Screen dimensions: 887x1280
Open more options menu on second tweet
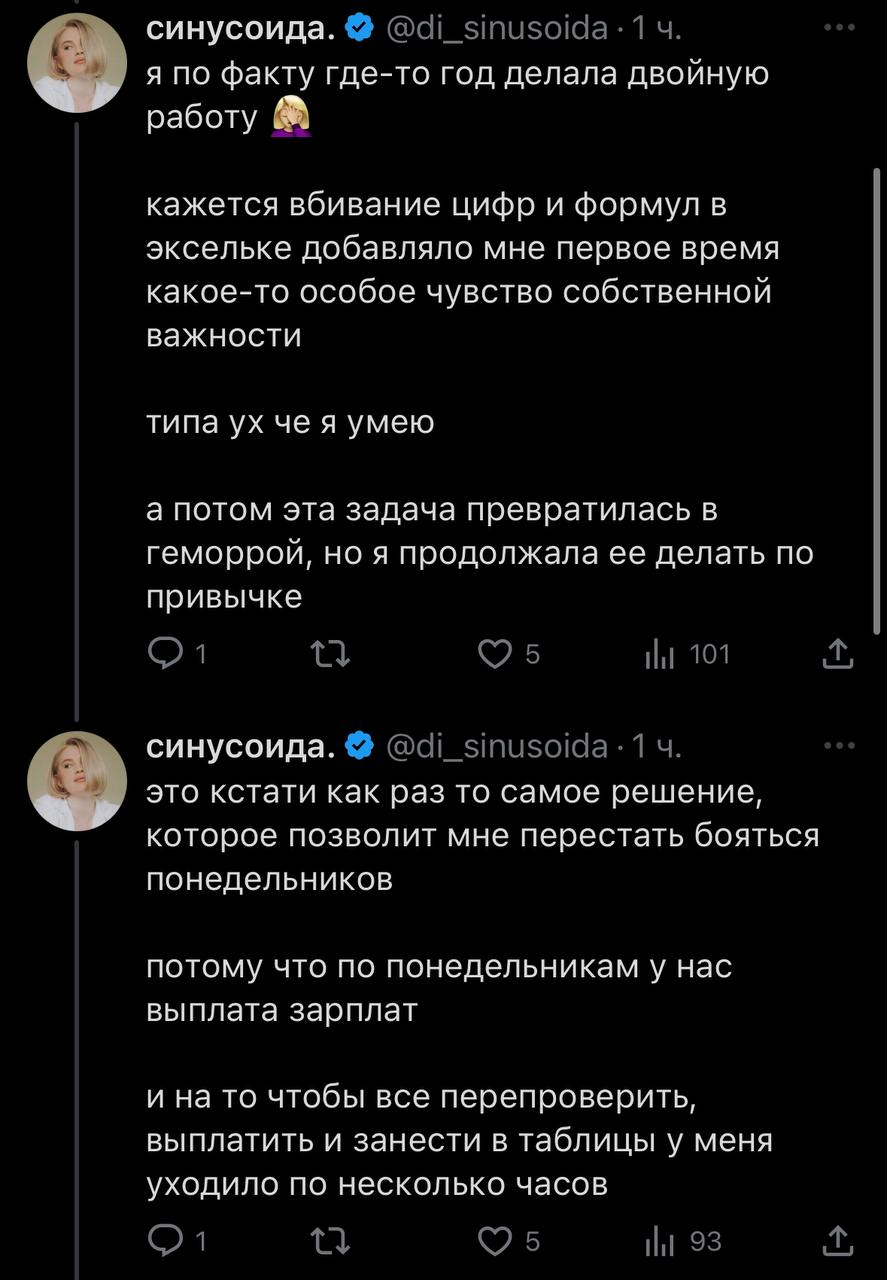click(x=838, y=746)
